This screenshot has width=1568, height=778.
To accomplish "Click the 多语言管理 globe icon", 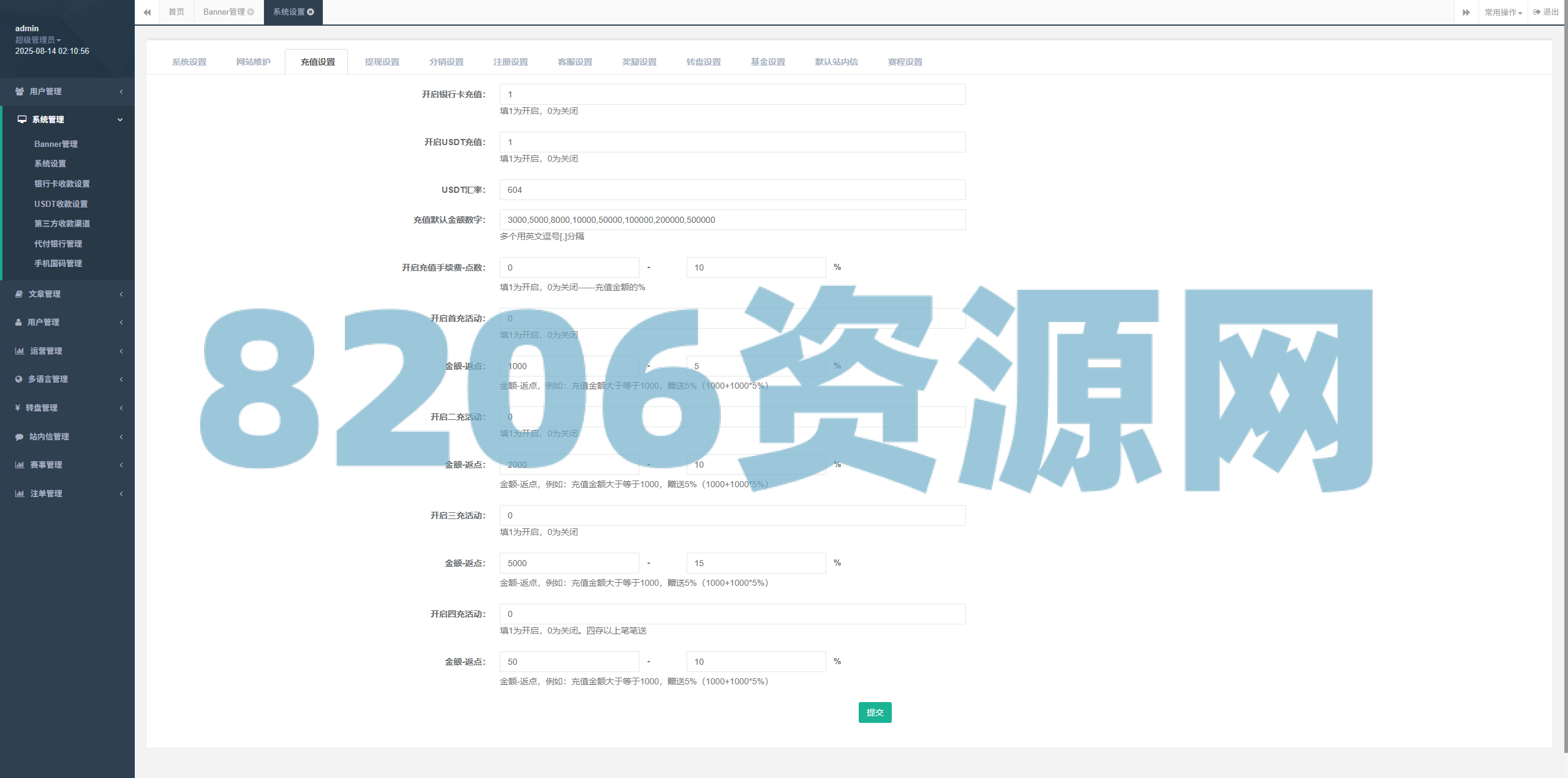I will point(19,379).
